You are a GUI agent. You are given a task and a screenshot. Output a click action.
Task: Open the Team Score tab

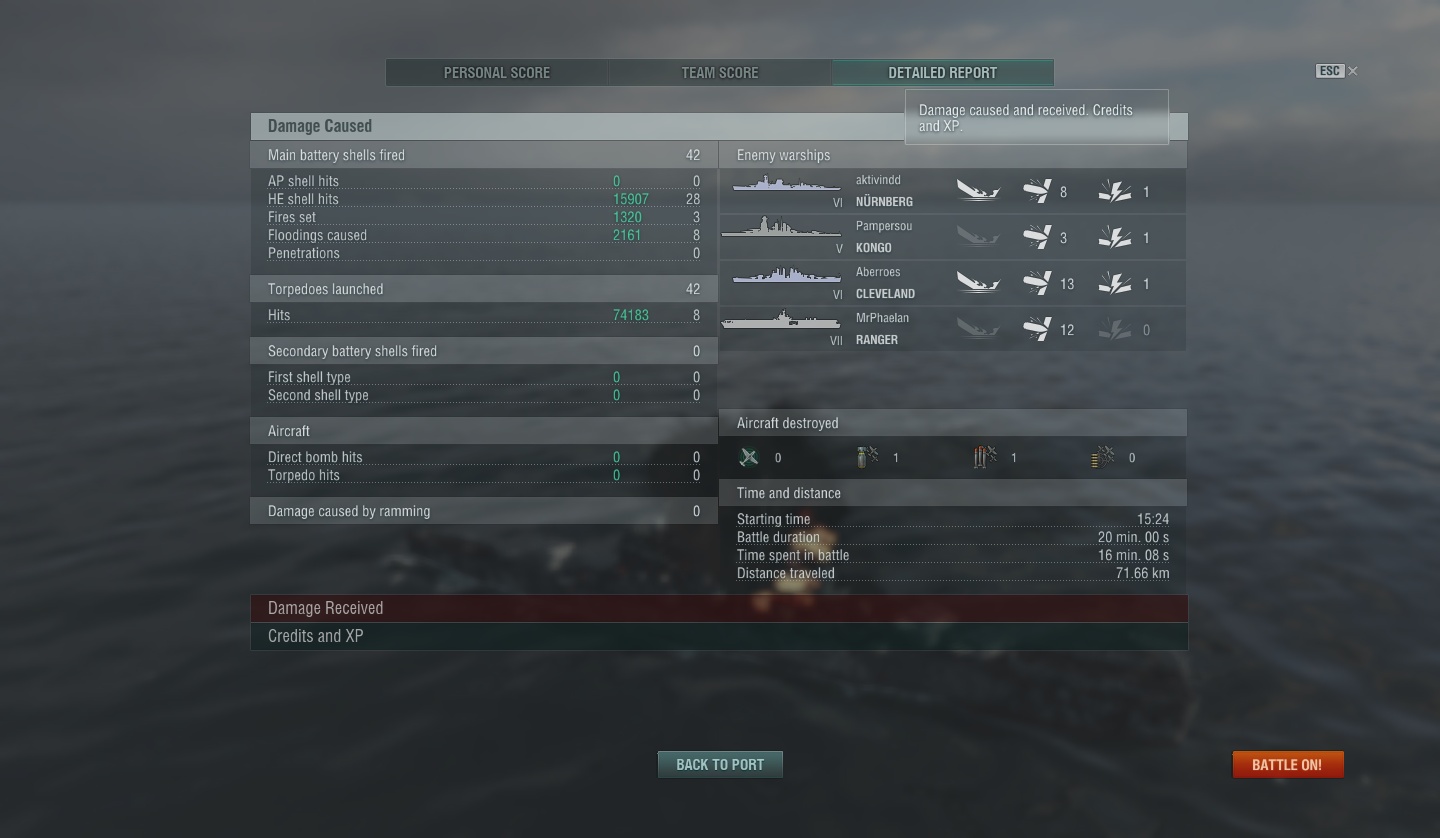pyautogui.click(x=720, y=72)
